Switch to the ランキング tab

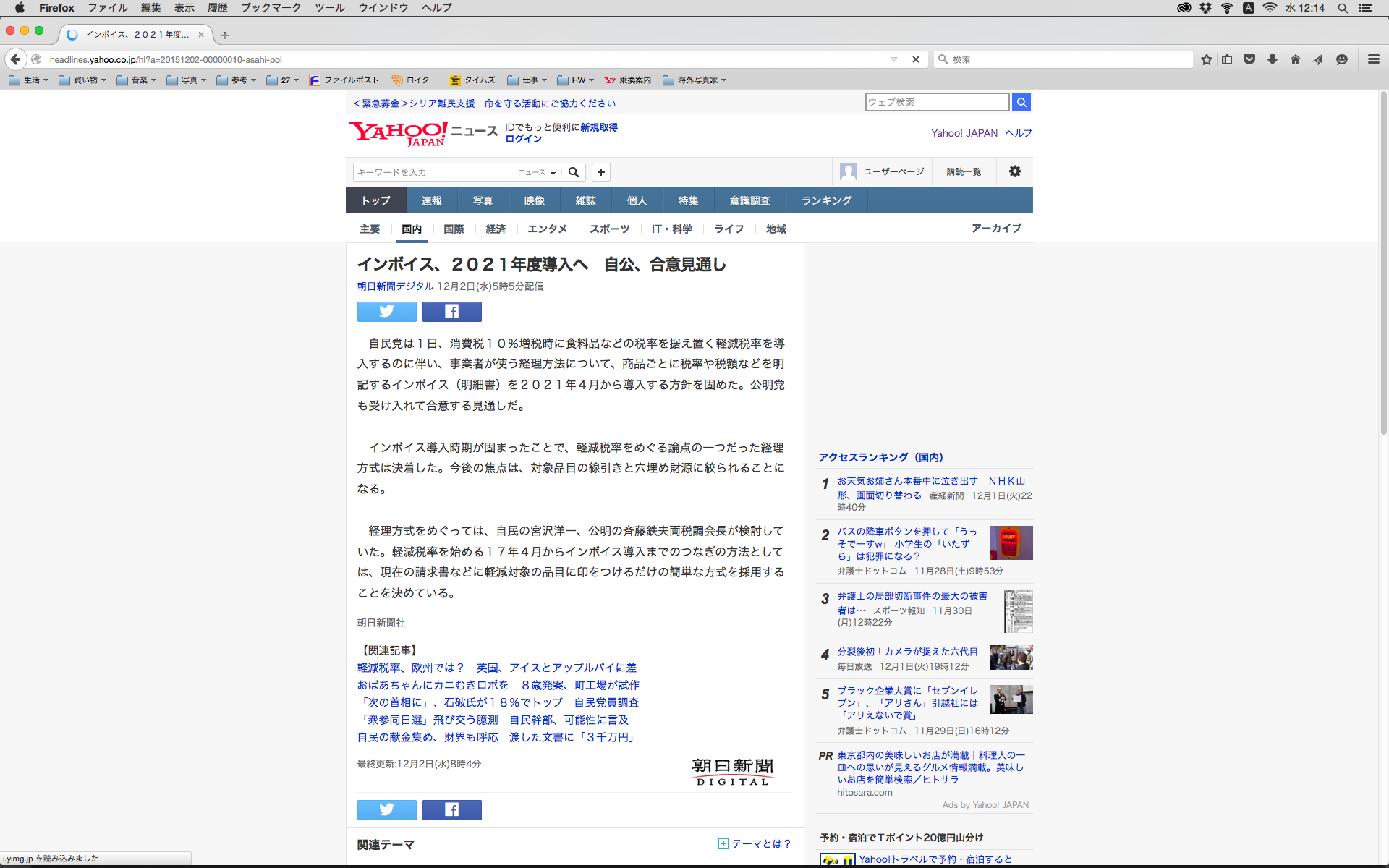pos(826,200)
